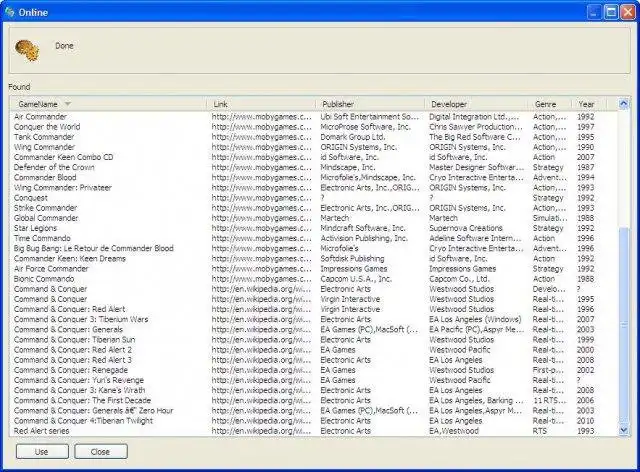The width and height of the screenshot is (640, 472).
Task: Sort by the Developer column header
Action: tap(476, 104)
